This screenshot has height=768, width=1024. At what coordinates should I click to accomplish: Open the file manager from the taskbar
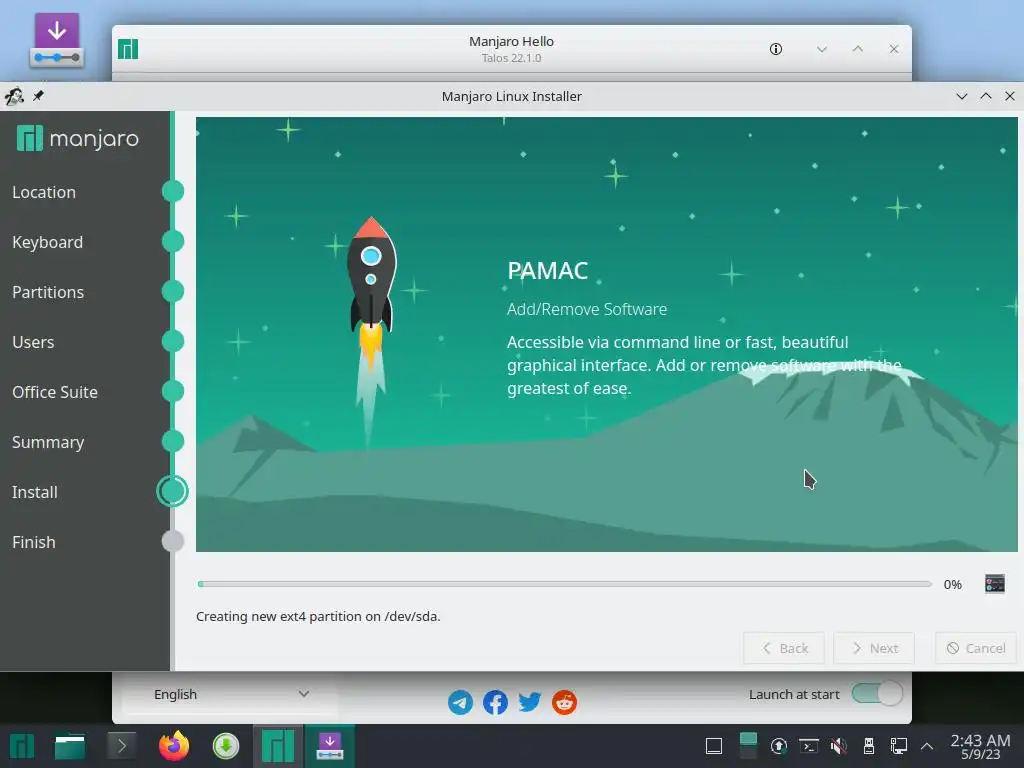click(x=70, y=746)
